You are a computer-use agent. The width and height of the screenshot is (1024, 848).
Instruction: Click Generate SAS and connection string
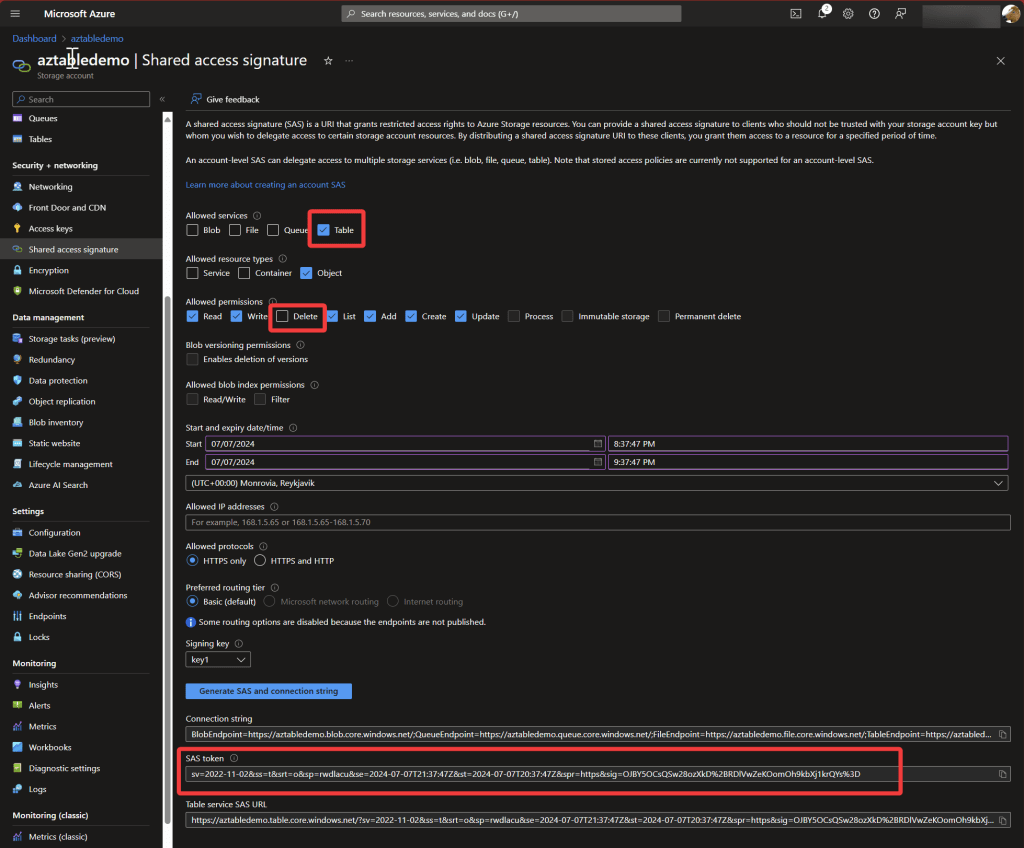pos(268,691)
